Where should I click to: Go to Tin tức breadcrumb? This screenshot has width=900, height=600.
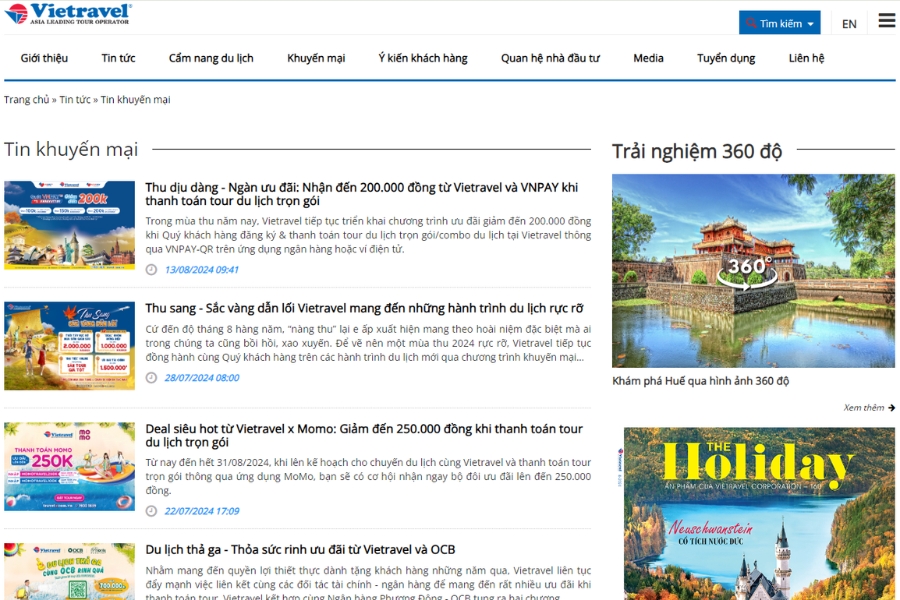pos(75,99)
